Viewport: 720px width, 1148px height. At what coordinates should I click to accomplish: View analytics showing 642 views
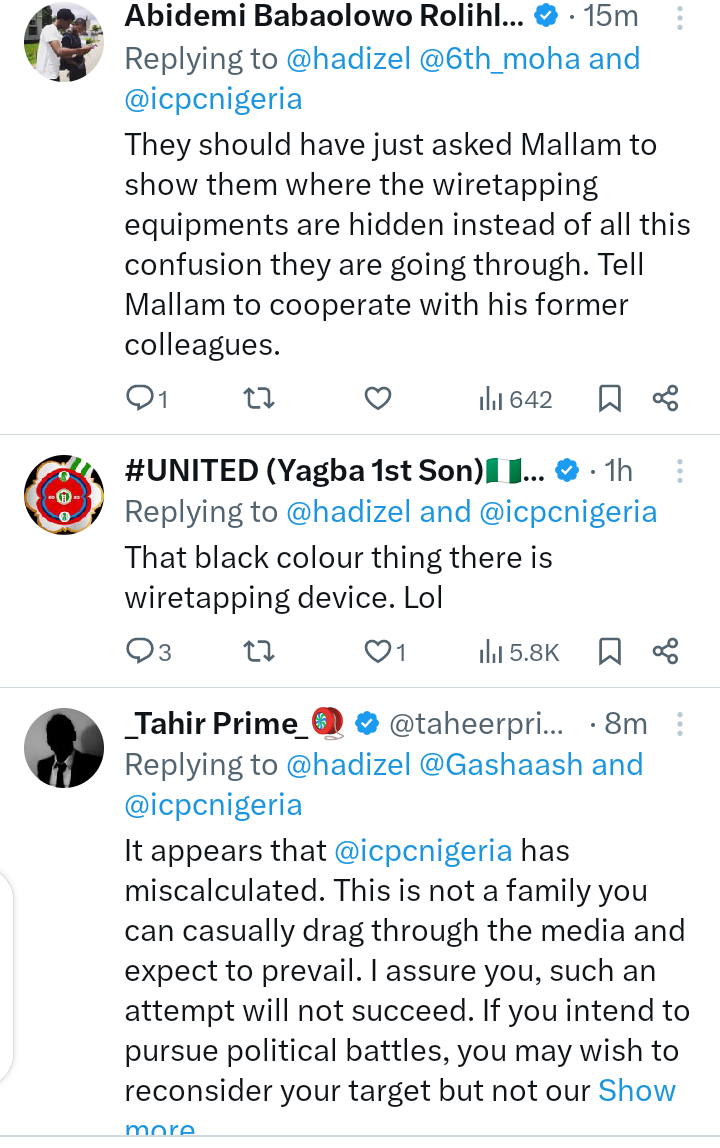(515, 399)
